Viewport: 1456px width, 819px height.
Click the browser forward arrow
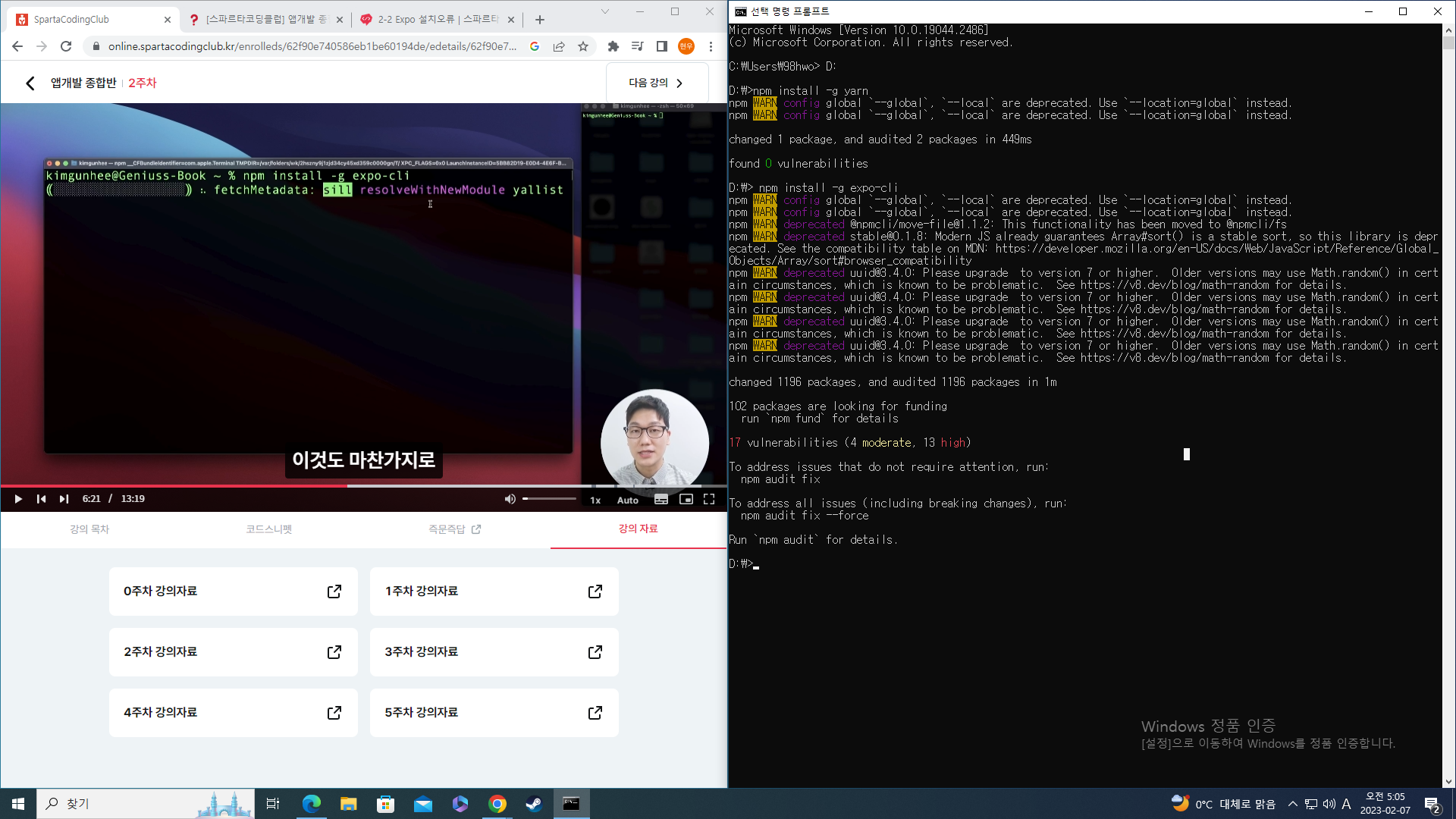[42, 46]
